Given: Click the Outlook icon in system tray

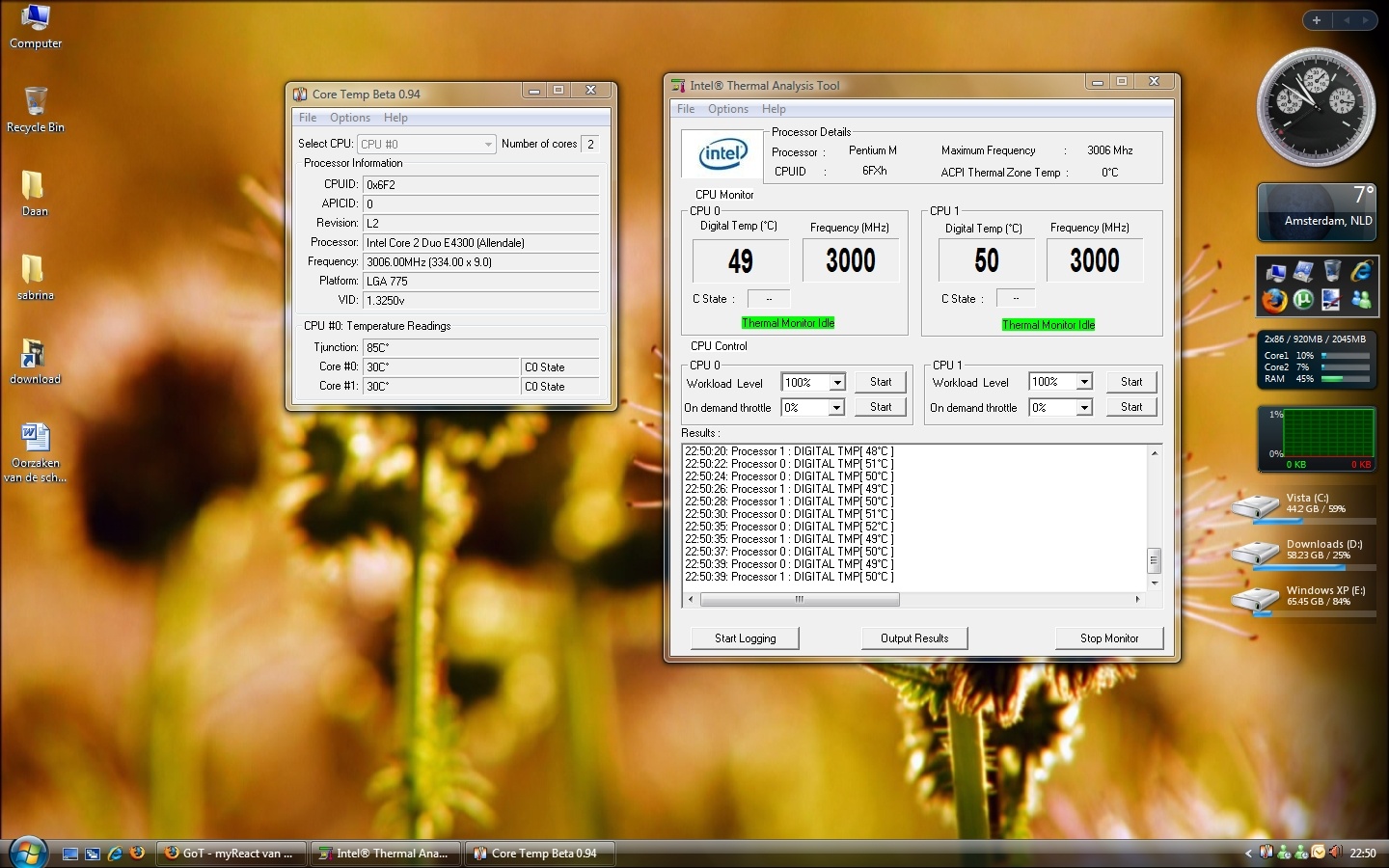Looking at the screenshot, I should point(1318,853).
